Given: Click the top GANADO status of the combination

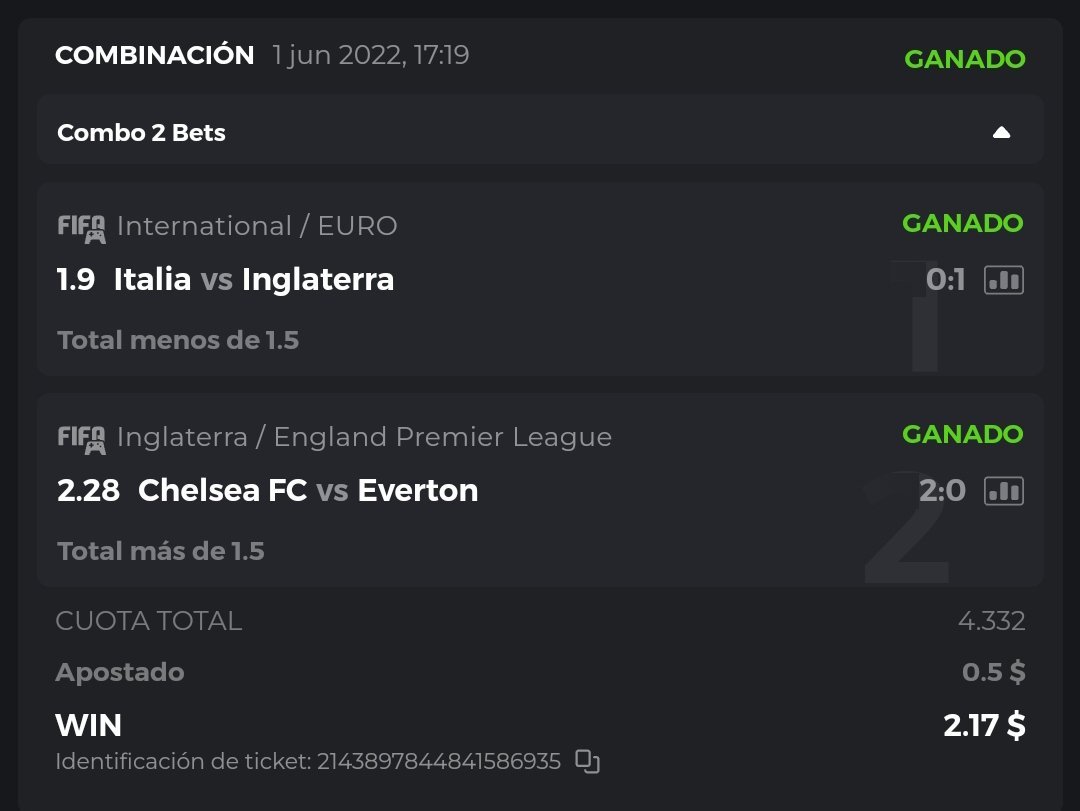Looking at the screenshot, I should (964, 59).
